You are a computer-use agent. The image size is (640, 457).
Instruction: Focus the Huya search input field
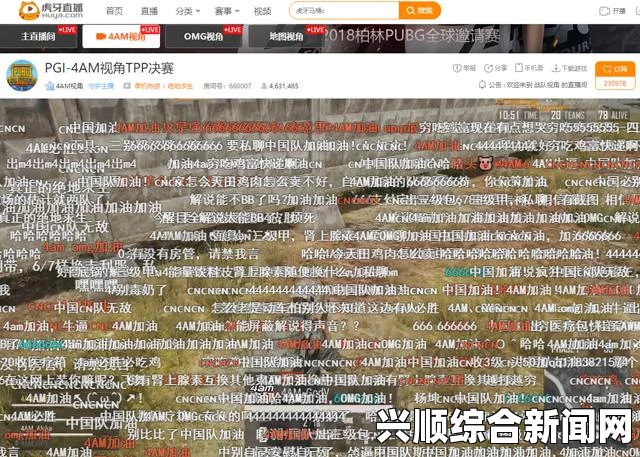344,11
